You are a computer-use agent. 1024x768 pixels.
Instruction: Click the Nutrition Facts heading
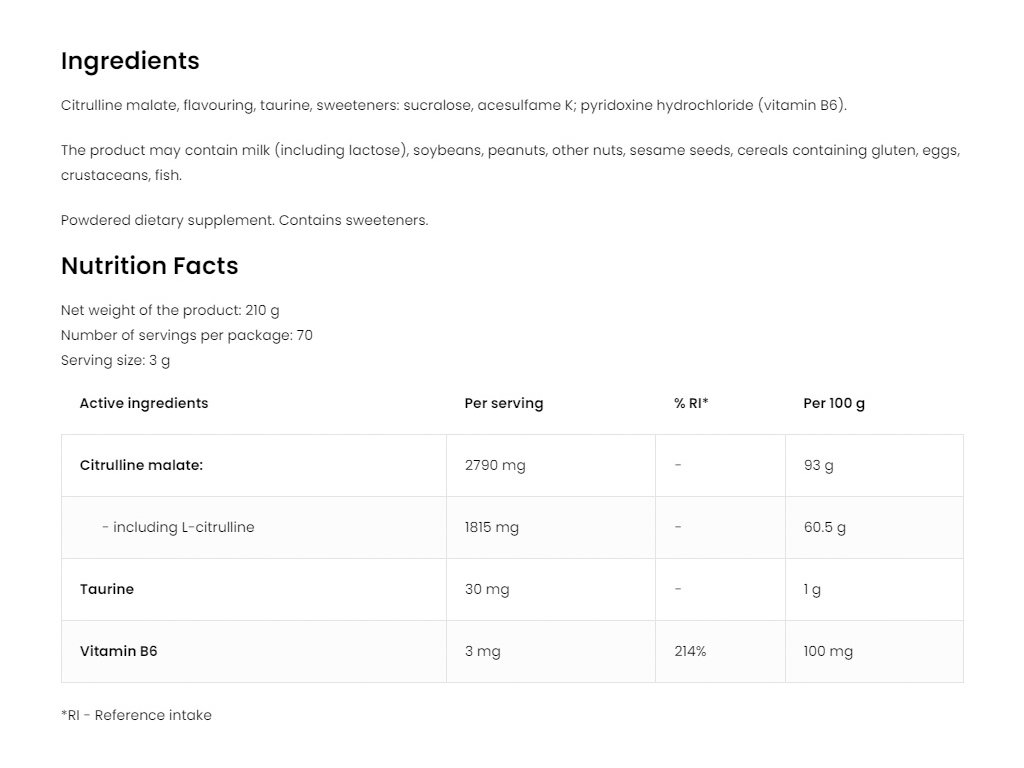(x=149, y=266)
